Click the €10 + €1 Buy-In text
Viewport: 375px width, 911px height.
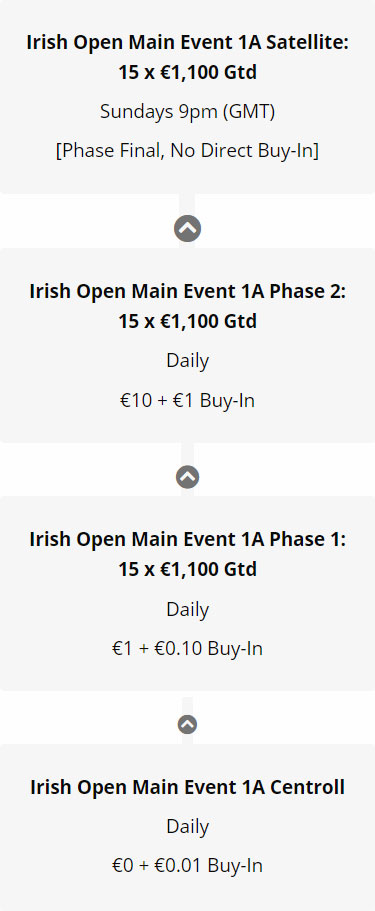(187, 400)
